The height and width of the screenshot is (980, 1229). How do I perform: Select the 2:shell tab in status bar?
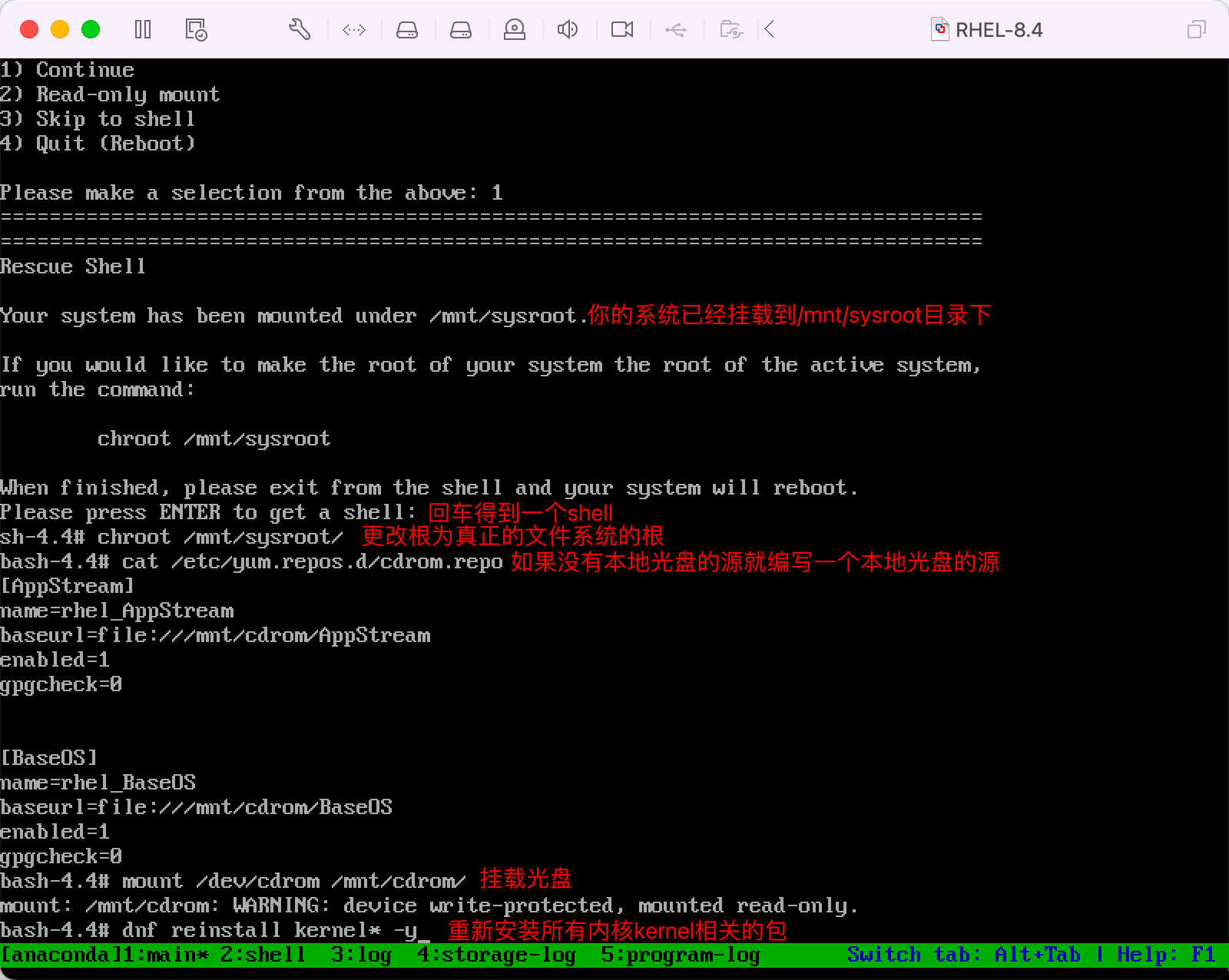tap(263, 955)
